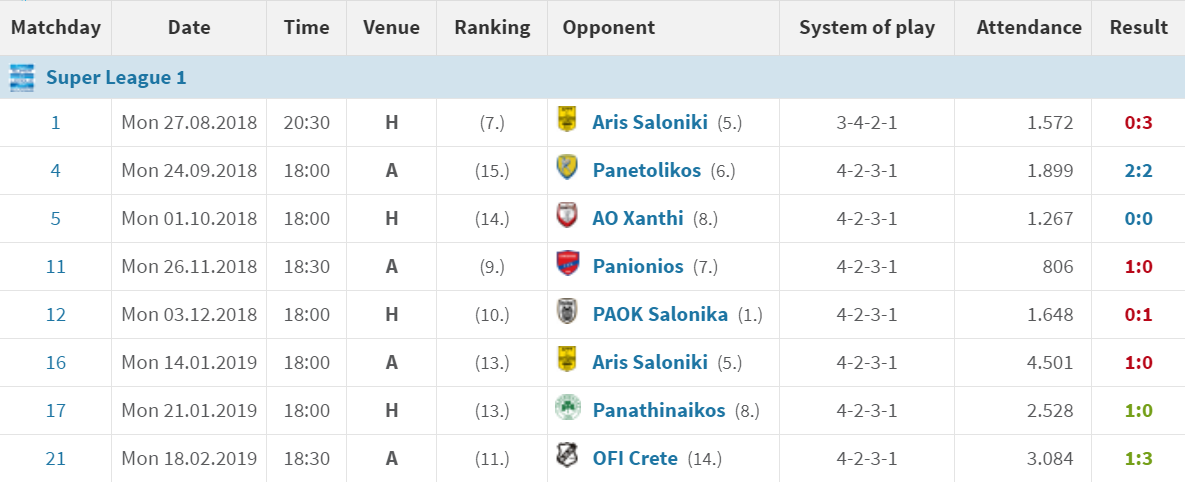The height and width of the screenshot is (482, 1185).
Task: Open the 1:3 result against OFI Crete
Action: point(1138,459)
